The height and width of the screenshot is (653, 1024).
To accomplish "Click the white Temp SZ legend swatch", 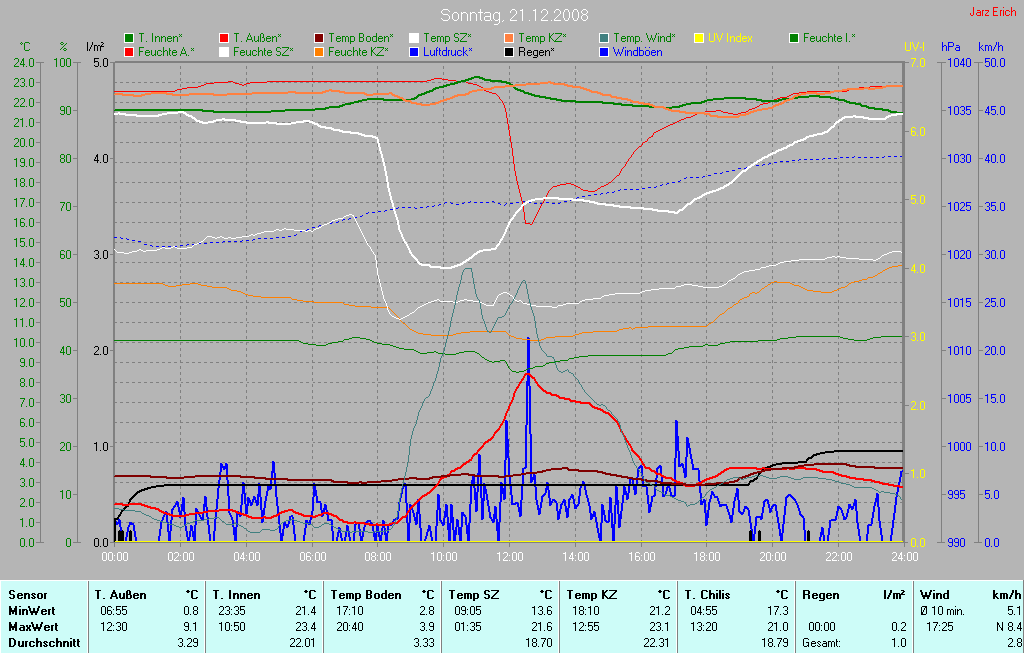I will tap(414, 38).
